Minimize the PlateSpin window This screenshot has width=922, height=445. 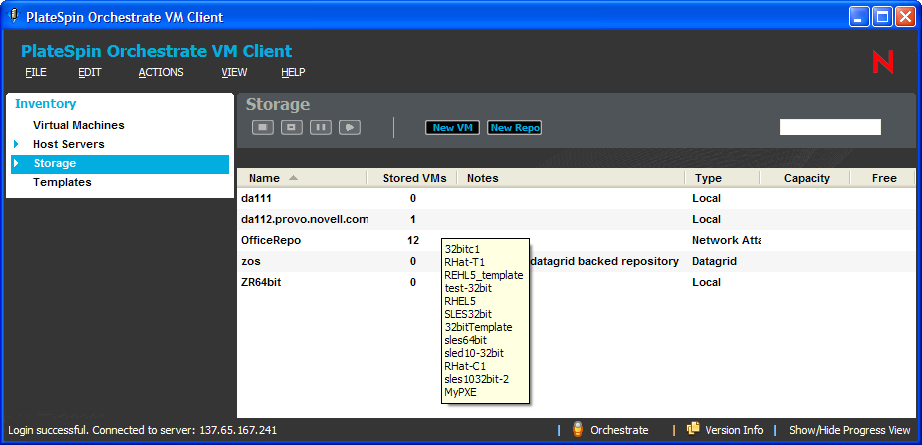coord(860,16)
